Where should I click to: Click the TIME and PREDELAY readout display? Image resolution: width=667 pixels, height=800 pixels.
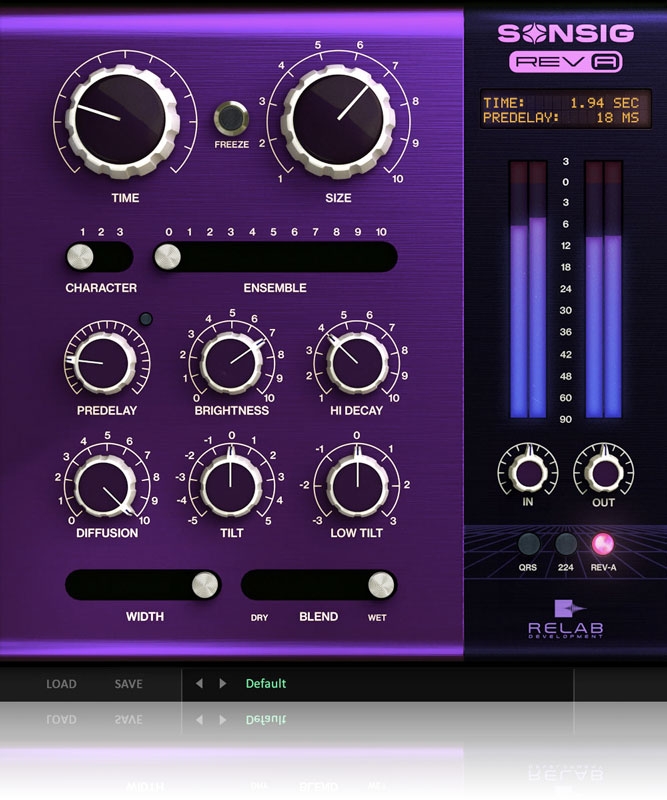565,109
